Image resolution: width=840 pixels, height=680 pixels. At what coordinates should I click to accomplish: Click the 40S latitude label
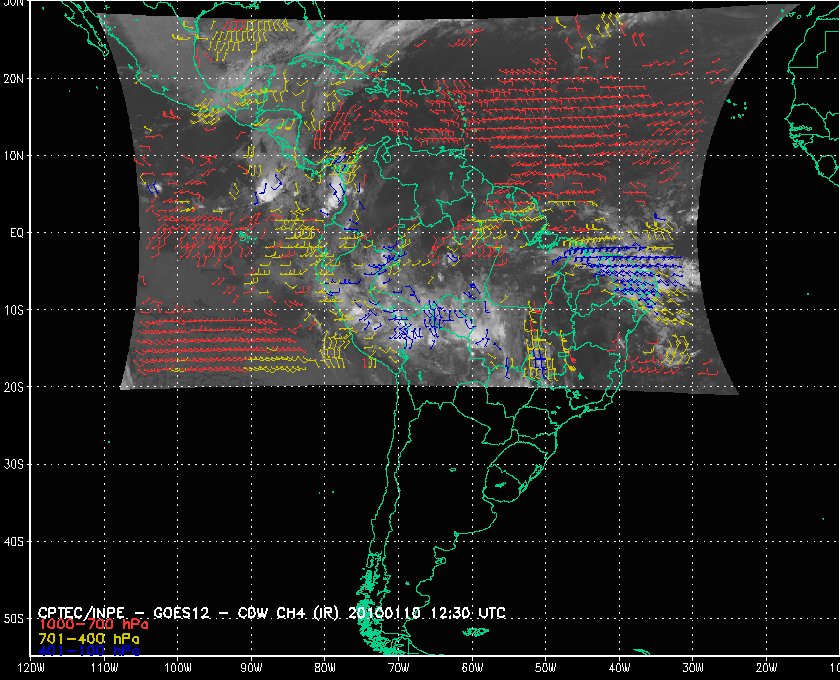(x=13, y=542)
